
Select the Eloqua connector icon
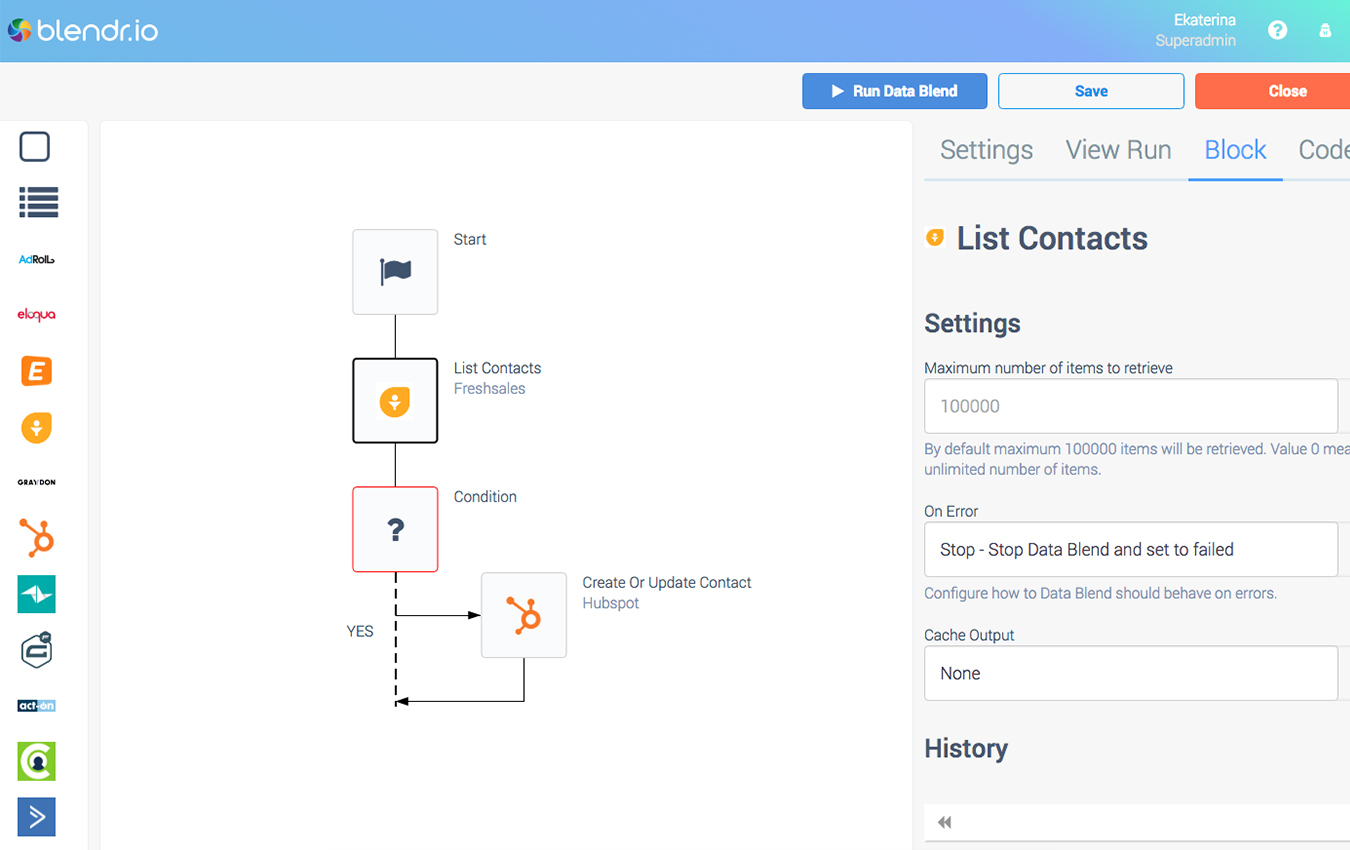coord(36,314)
